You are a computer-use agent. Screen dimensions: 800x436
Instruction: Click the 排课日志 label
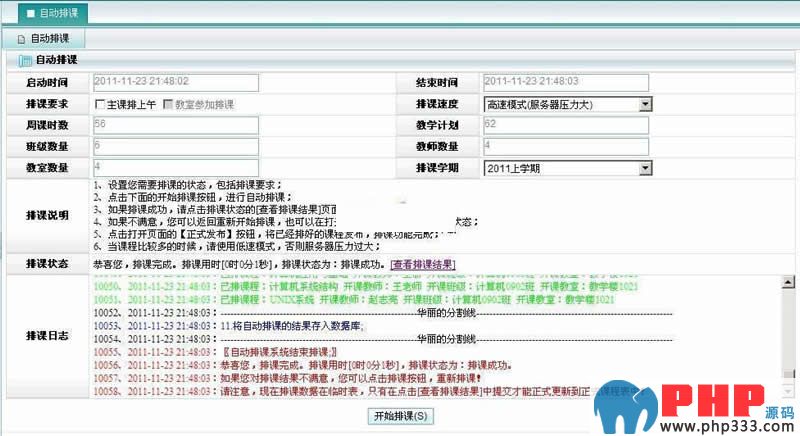[x=47, y=336]
